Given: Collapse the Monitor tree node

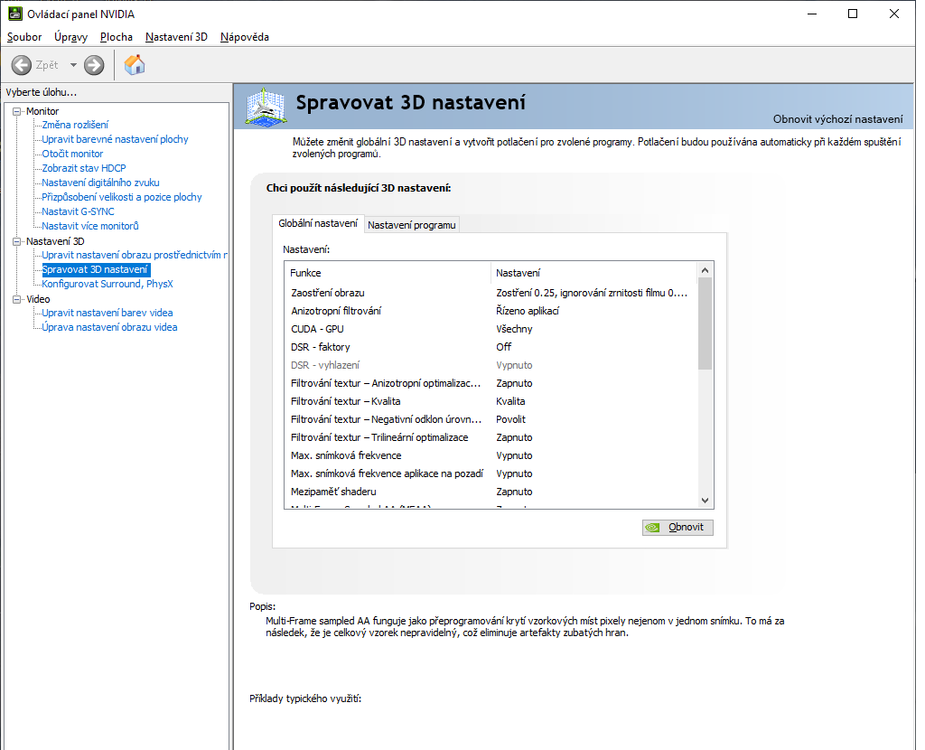Looking at the screenshot, I should pyautogui.click(x=17, y=111).
